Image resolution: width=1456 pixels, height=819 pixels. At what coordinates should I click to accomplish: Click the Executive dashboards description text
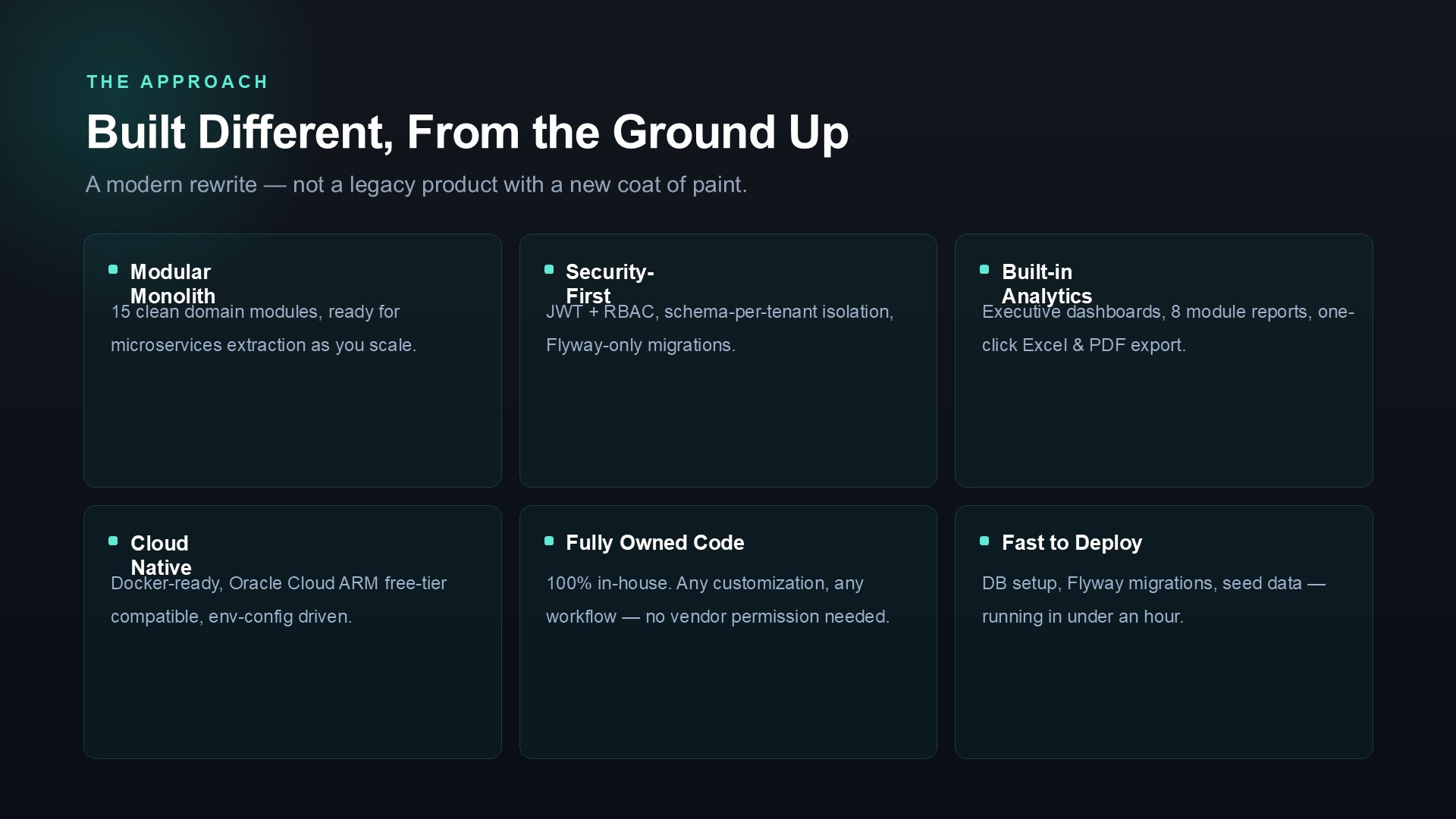point(1168,328)
